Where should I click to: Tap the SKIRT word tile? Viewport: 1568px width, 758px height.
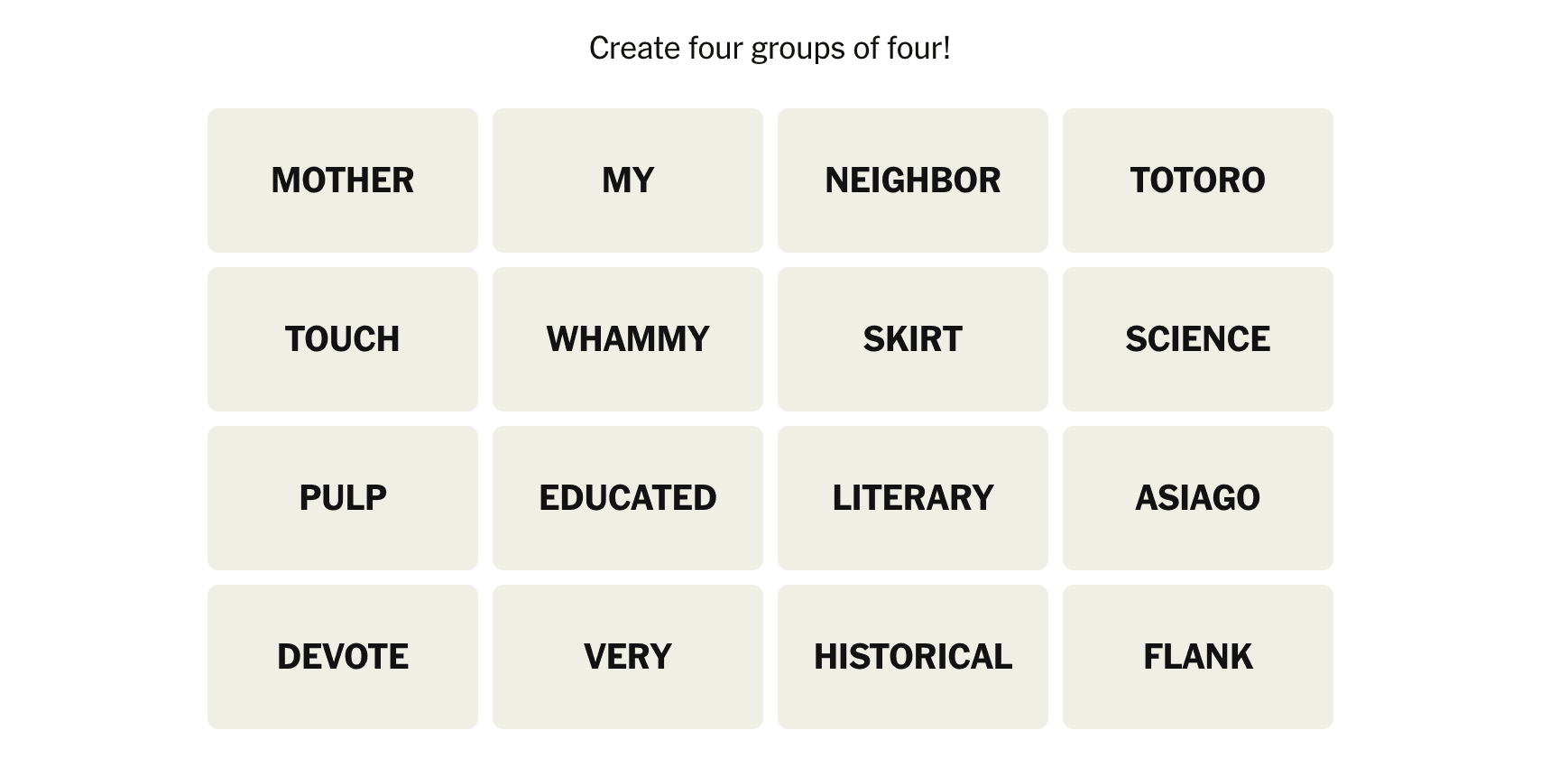[x=912, y=339]
